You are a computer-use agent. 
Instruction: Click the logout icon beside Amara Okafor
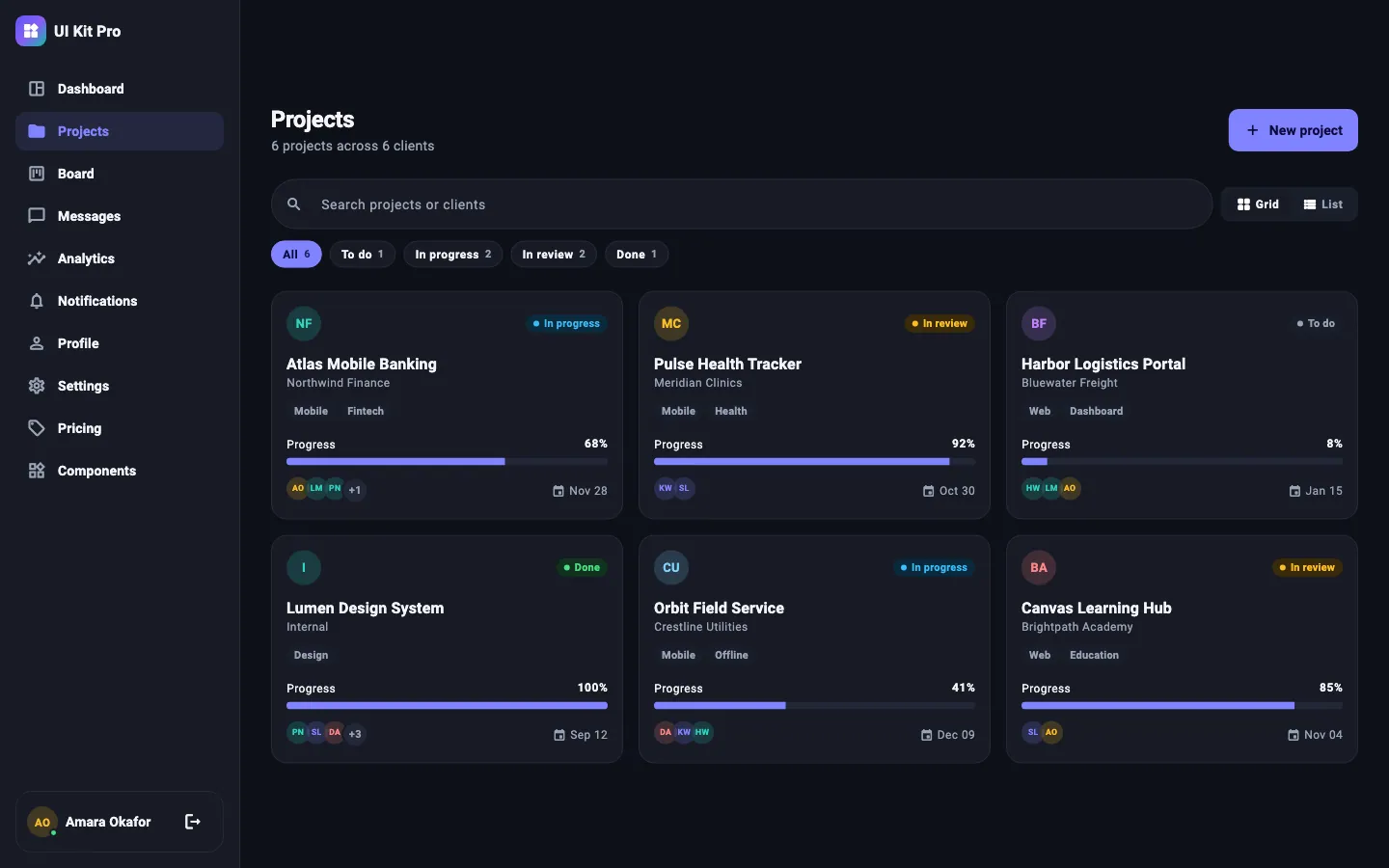(x=193, y=822)
